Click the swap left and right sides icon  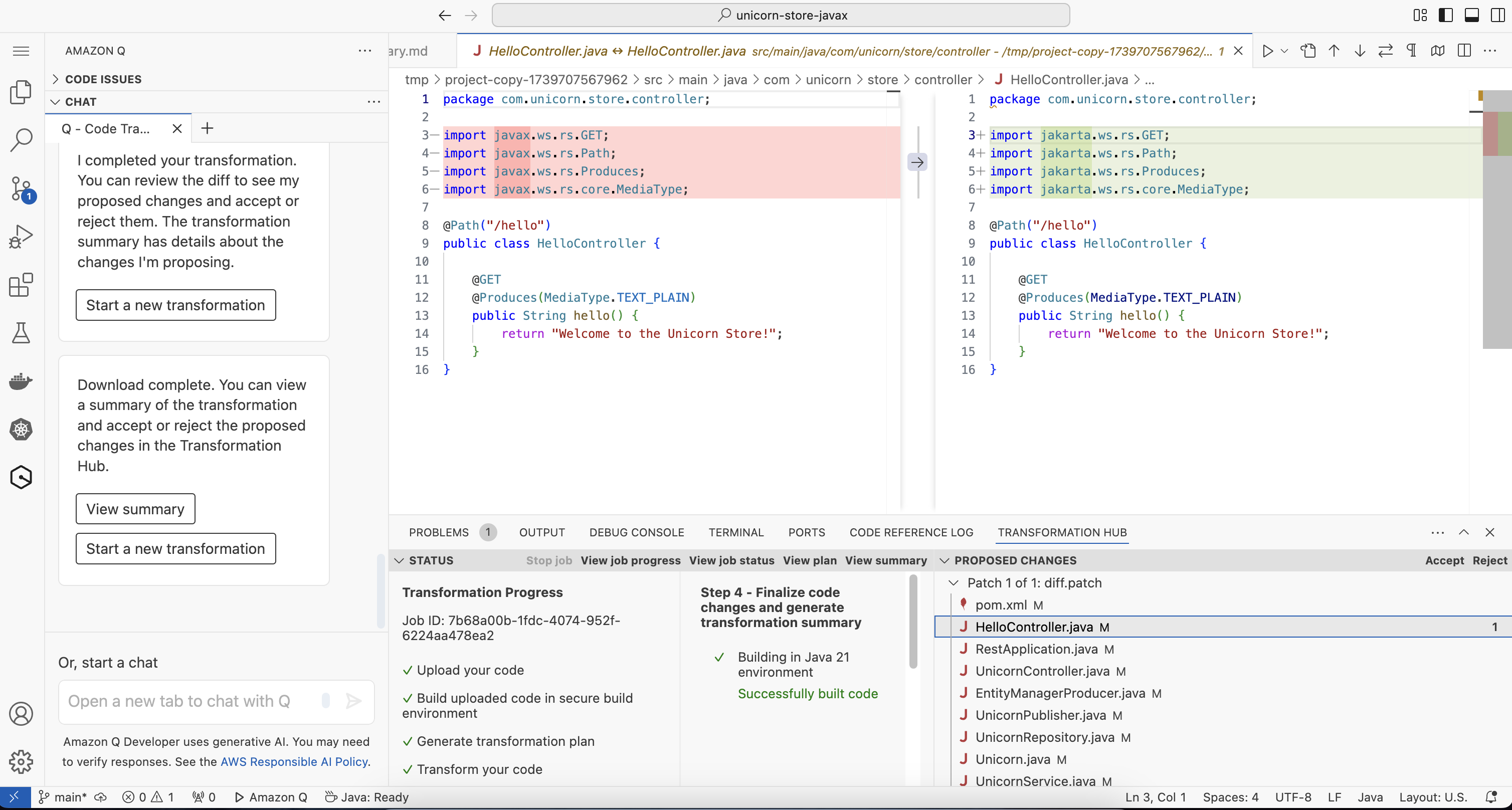1385,51
